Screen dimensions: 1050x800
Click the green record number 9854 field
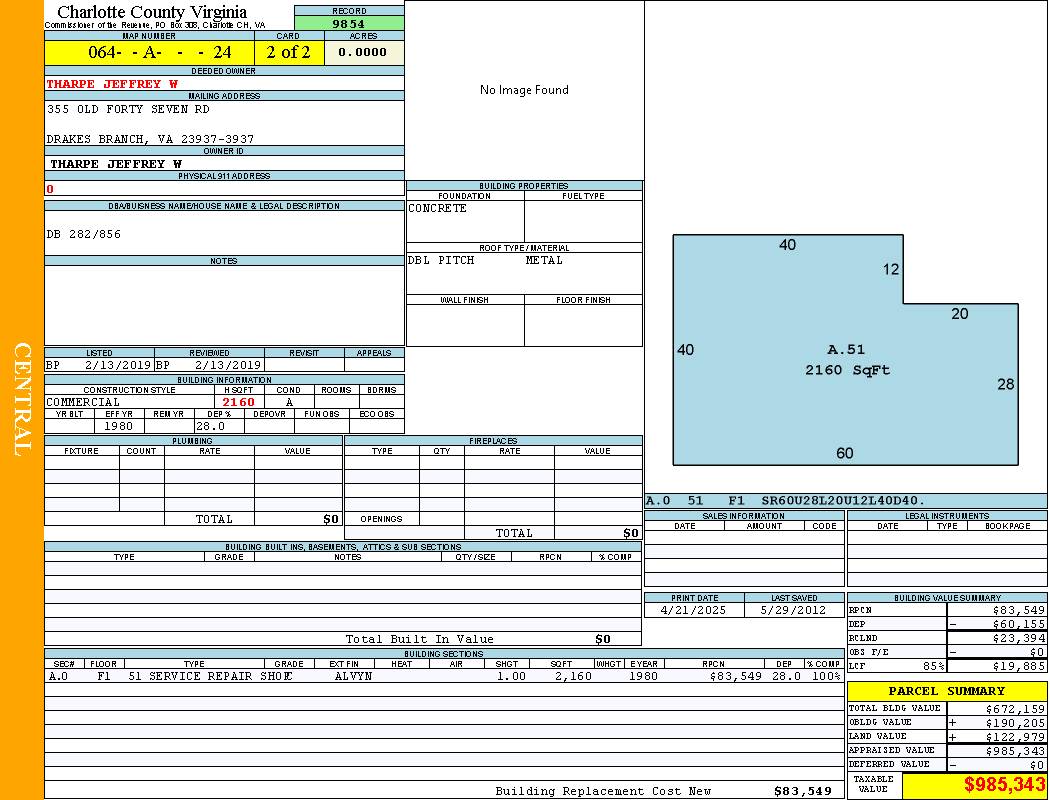click(349, 23)
